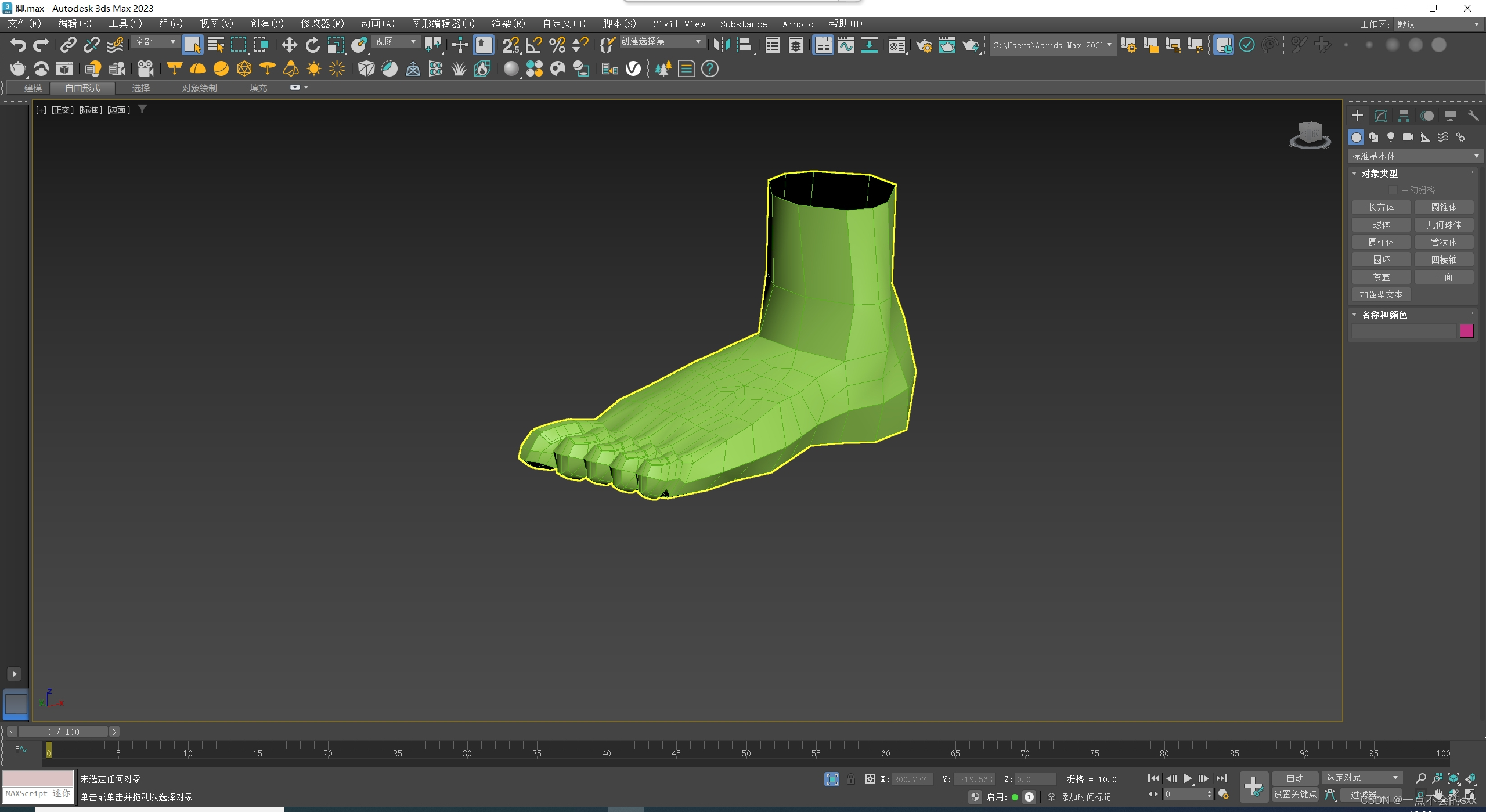Click the pink object color swatch
This screenshot has width=1486, height=812.
point(1466,331)
